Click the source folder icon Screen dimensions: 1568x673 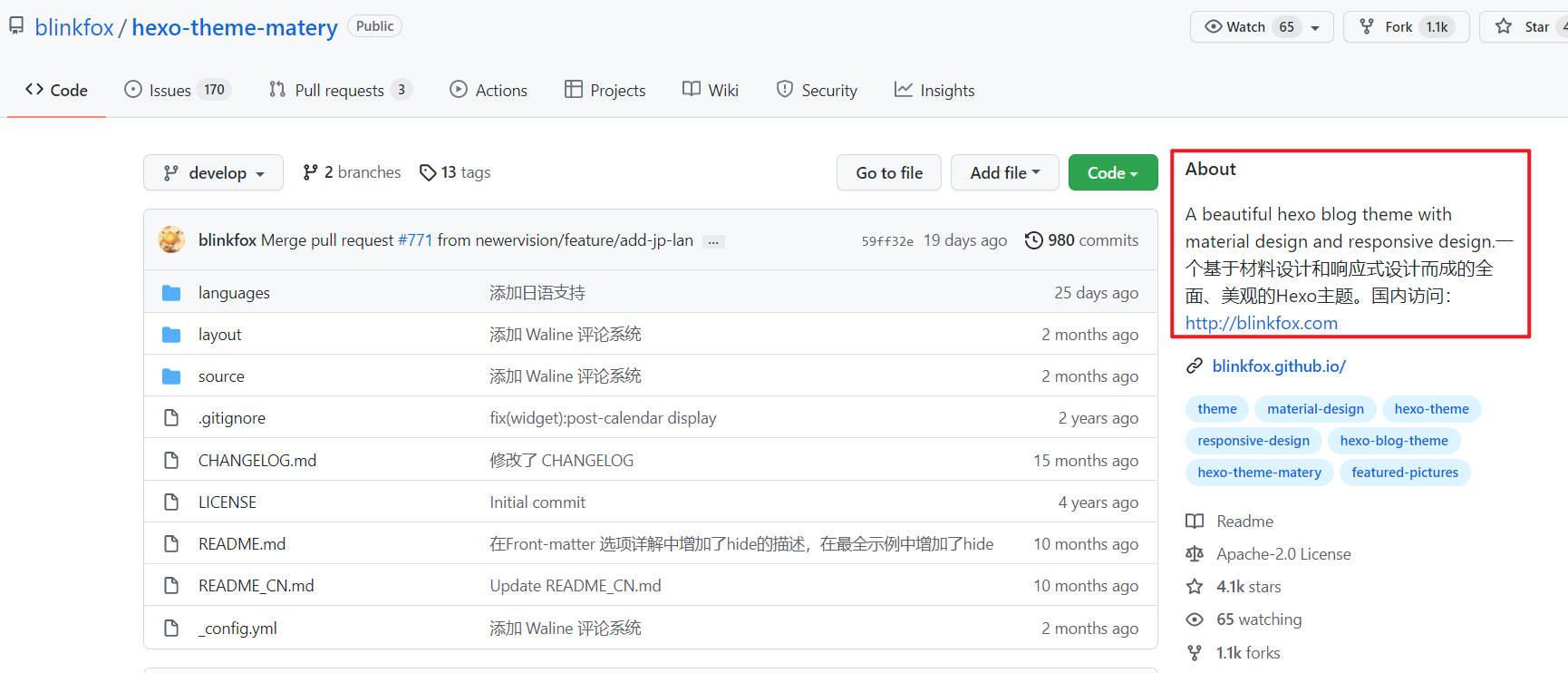[171, 376]
